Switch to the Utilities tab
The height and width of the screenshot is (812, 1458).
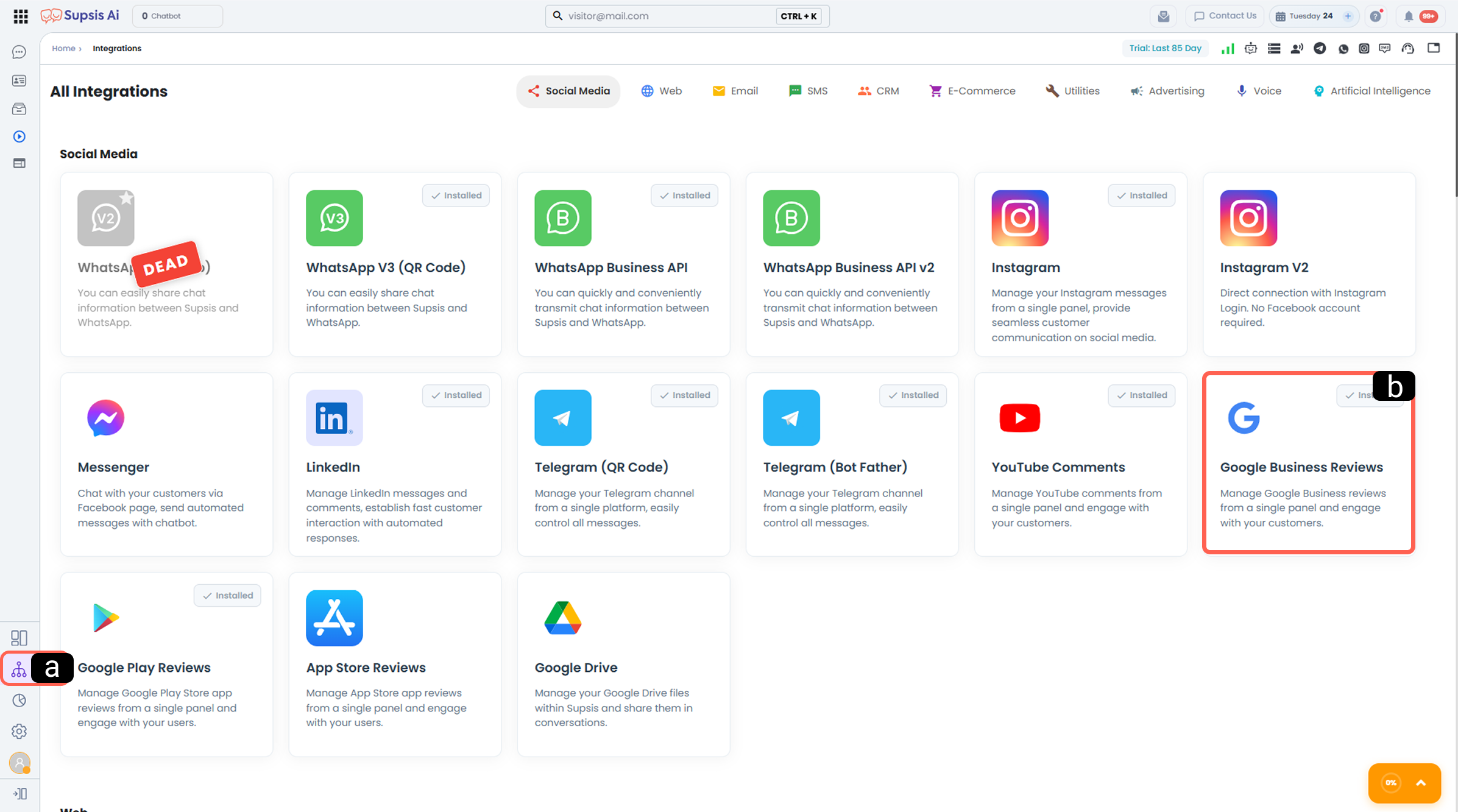click(1072, 91)
